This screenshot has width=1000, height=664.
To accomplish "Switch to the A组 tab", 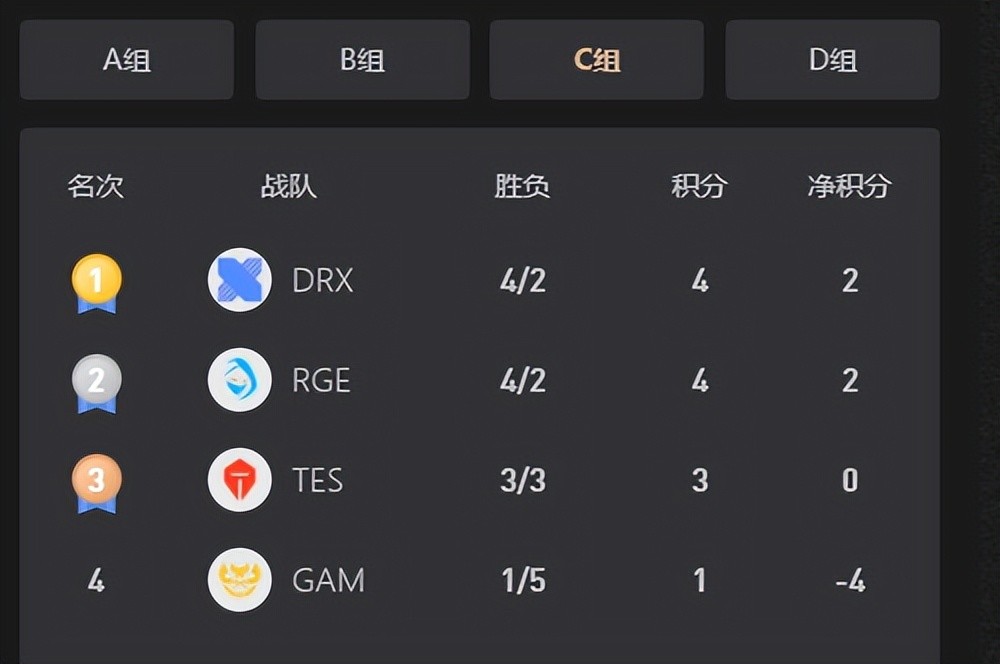I will point(127,60).
